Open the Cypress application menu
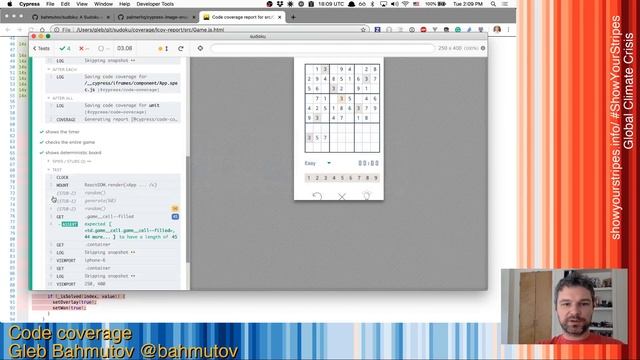This screenshot has width=640, height=360. pos(29,4)
